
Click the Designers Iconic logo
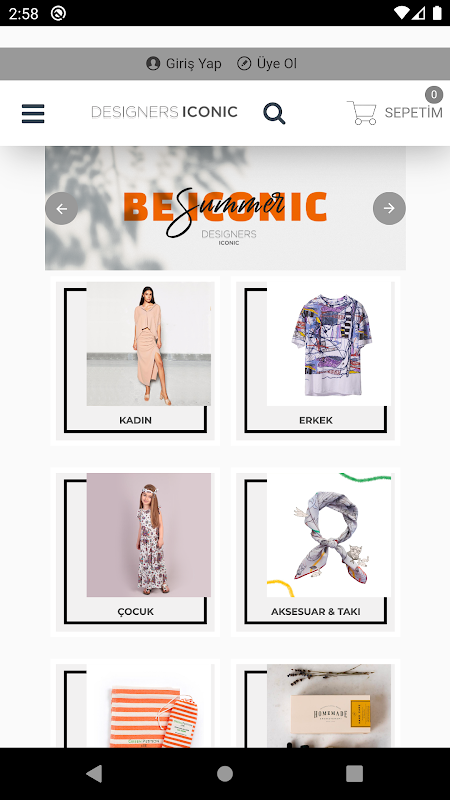coord(164,112)
